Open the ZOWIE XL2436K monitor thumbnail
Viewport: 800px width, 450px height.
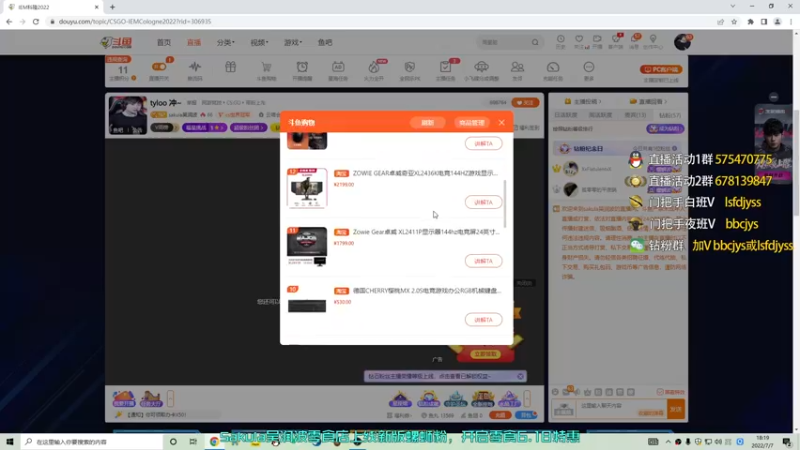(x=307, y=188)
